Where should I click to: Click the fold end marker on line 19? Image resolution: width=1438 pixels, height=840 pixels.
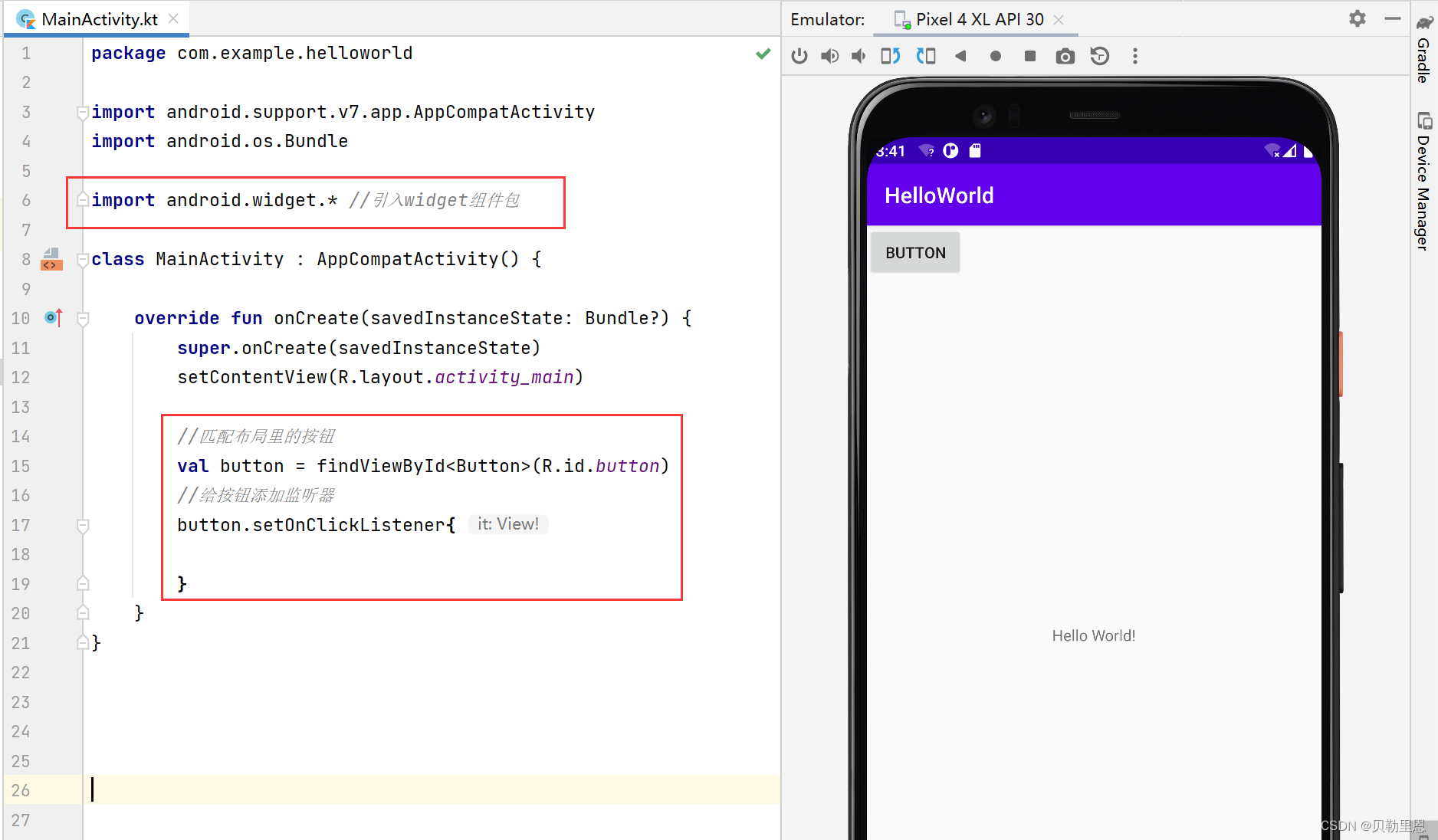click(83, 583)
